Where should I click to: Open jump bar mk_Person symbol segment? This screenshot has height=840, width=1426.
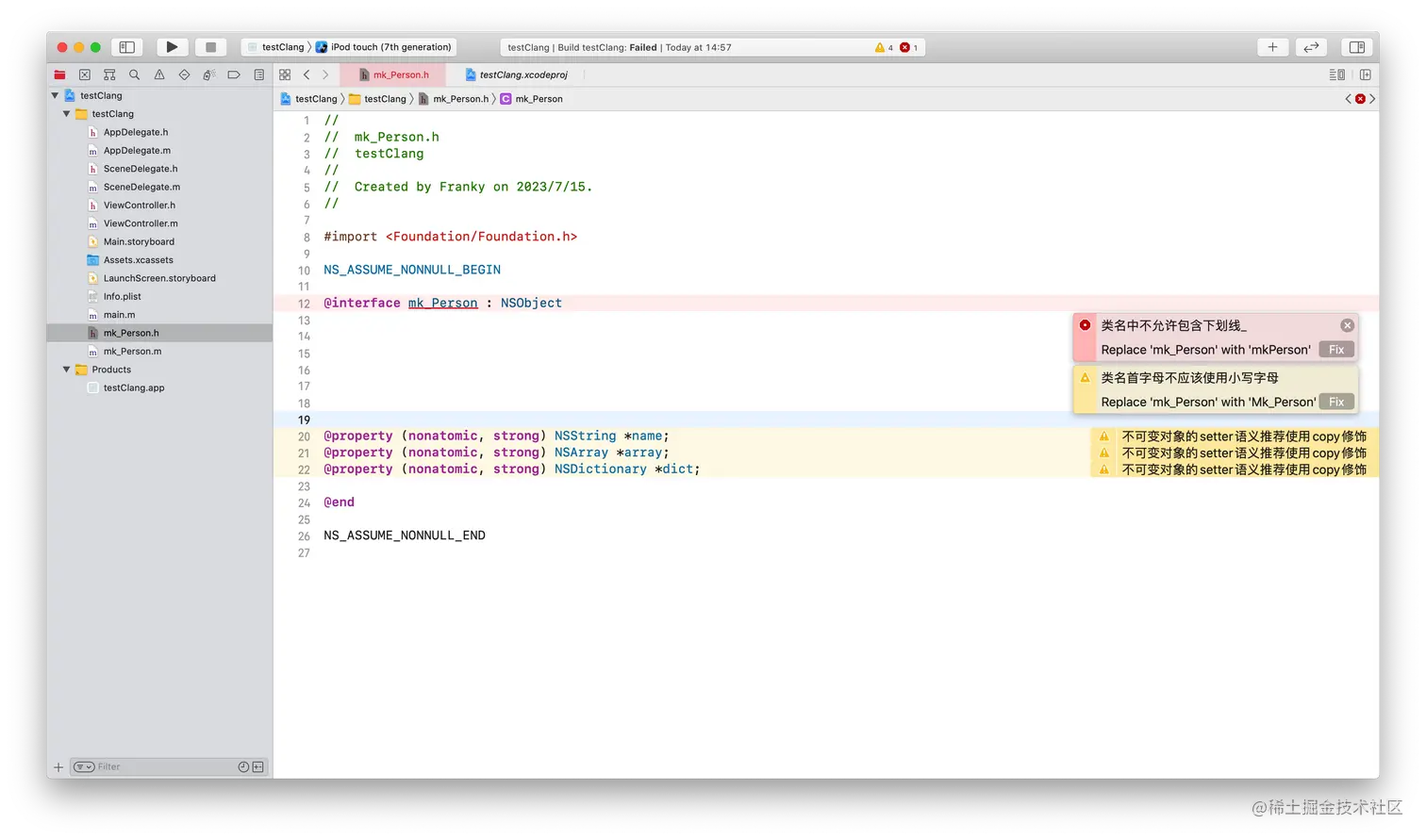(x=531, y=99)
